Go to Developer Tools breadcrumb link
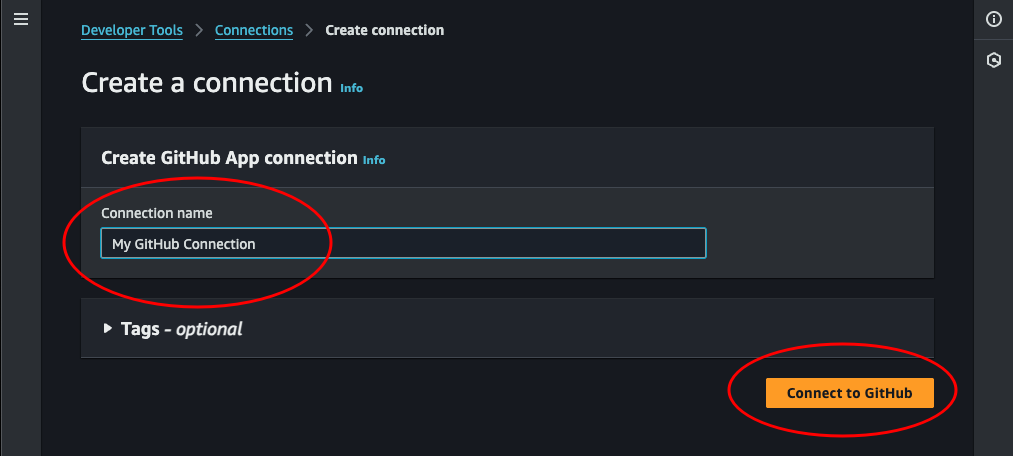Screen dimensions: 1013x456 132,30
